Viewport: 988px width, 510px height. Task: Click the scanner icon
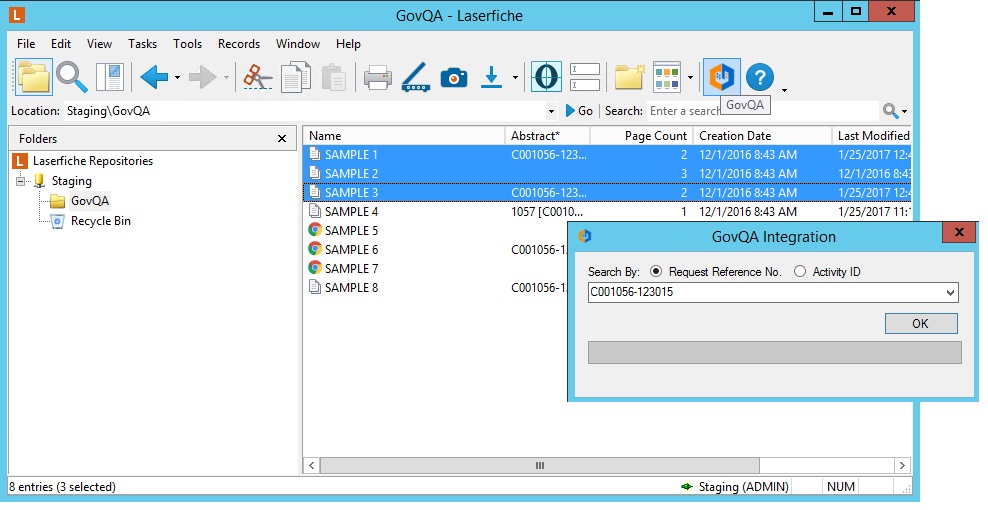point(416,77)
